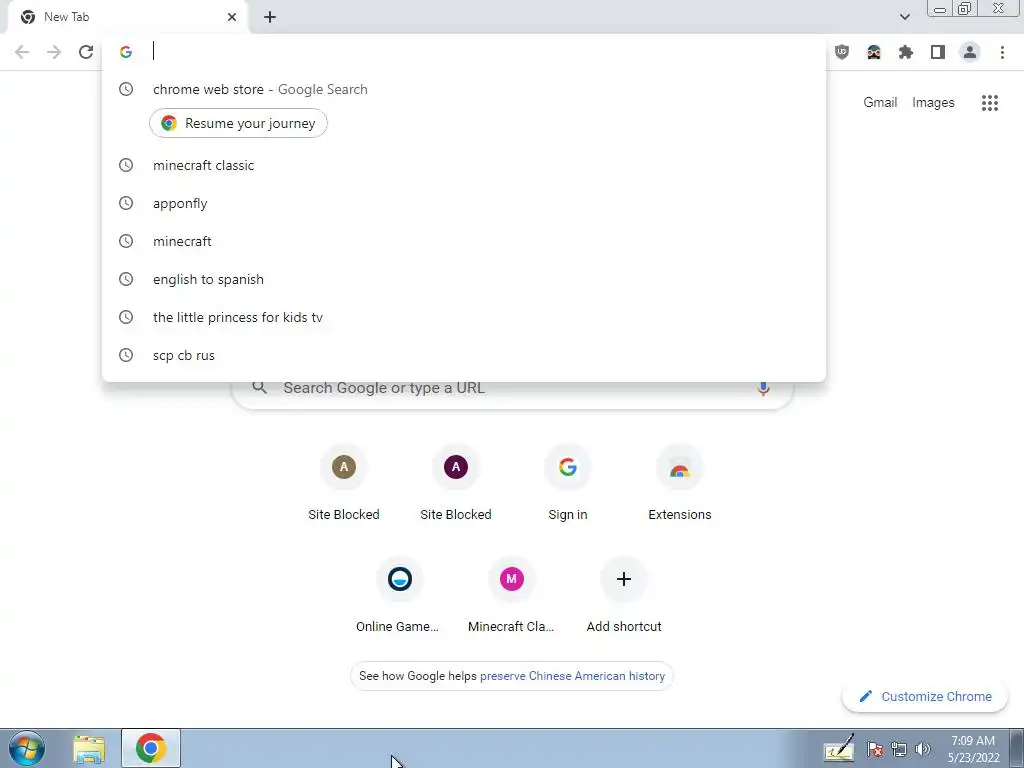
Task: Open 'preserve Chinese American history' link
Action: click(572, 676)
